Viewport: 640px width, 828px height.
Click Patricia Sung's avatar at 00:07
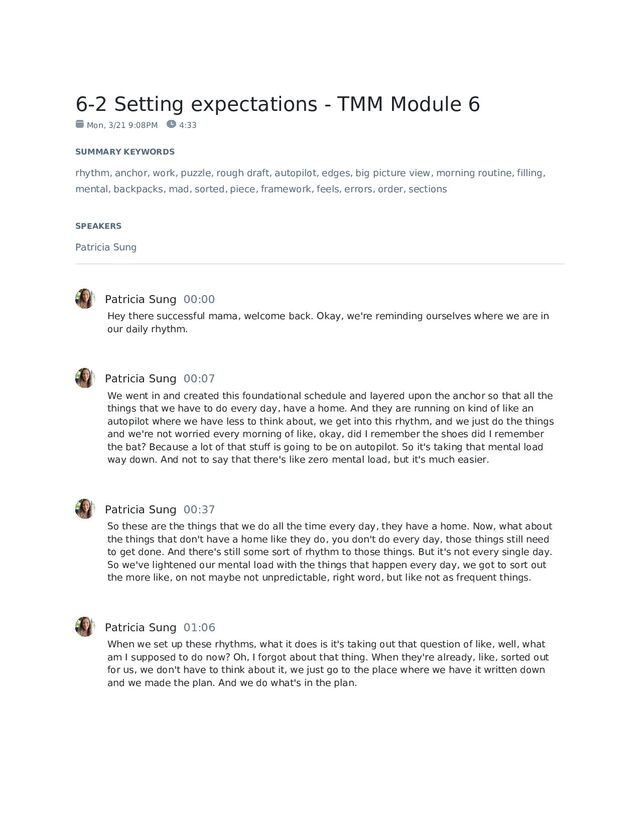(x=85, y=378)
